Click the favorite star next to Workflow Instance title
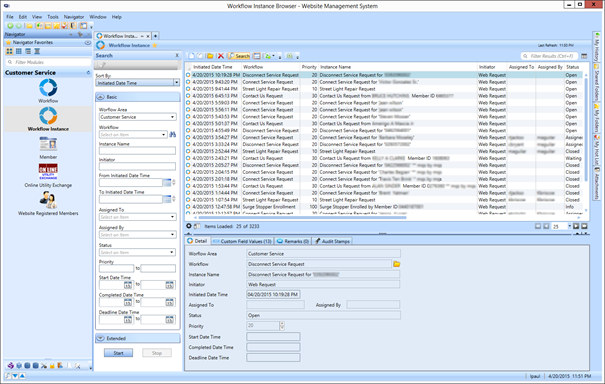Image resolution: width=605 pixels, height=384 pixels. tap(155, 45)
